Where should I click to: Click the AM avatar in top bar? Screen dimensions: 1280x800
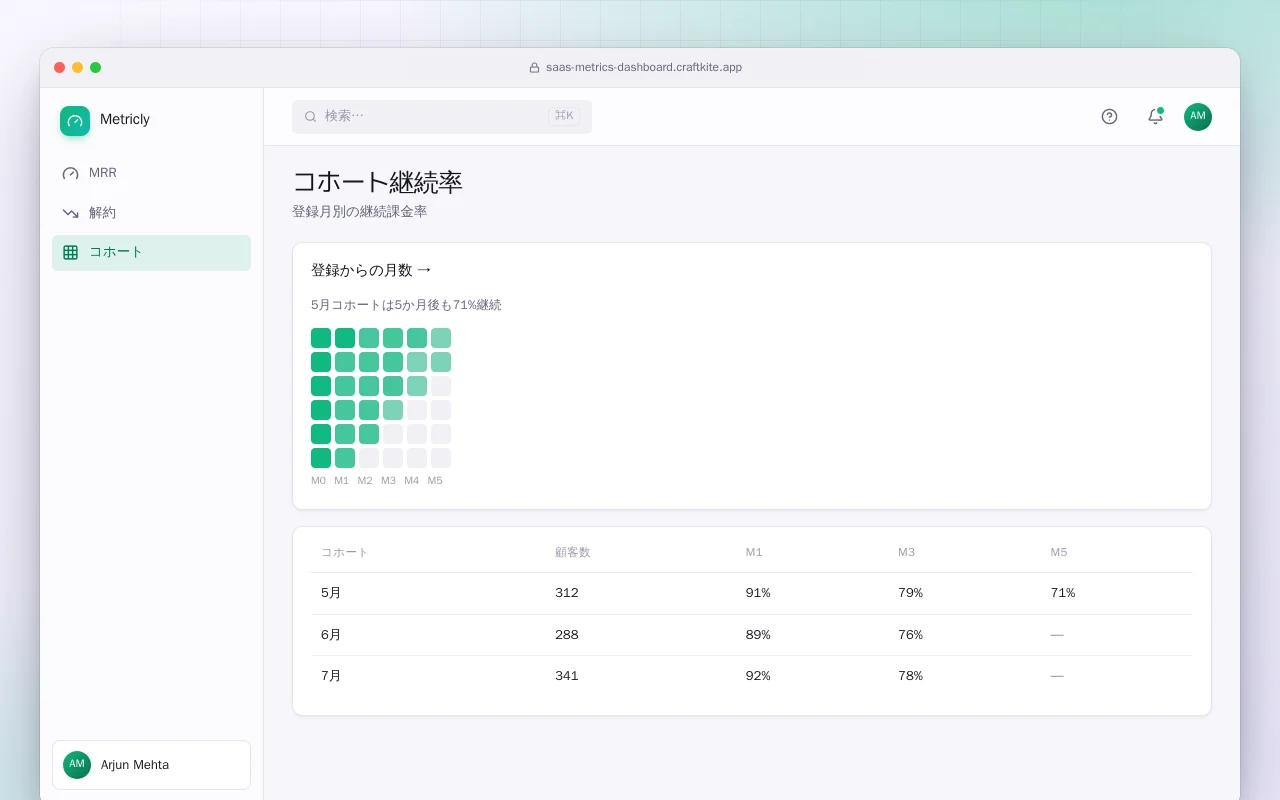click(x=1198, y=117)
